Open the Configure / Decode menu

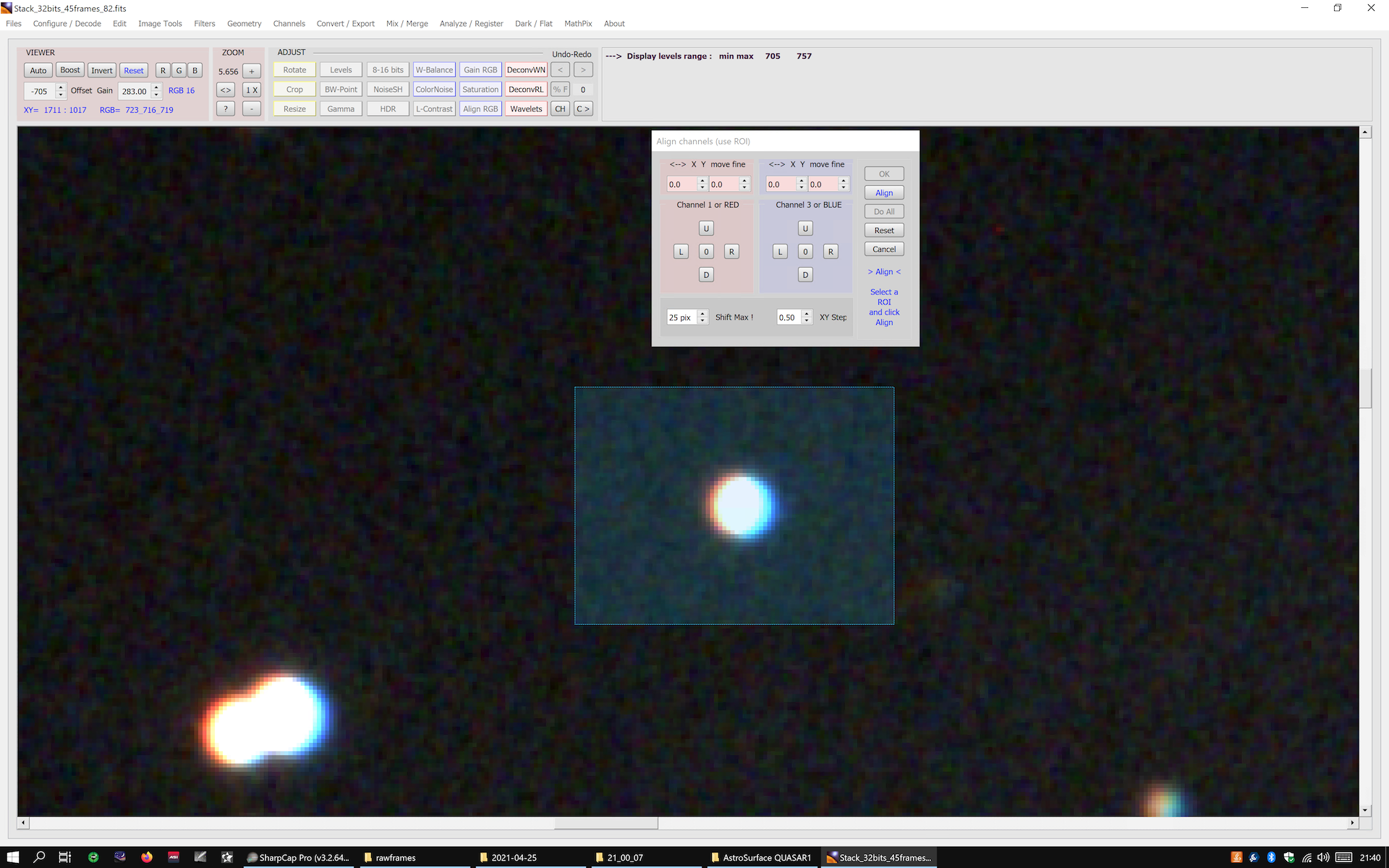[x=67, y=24]
